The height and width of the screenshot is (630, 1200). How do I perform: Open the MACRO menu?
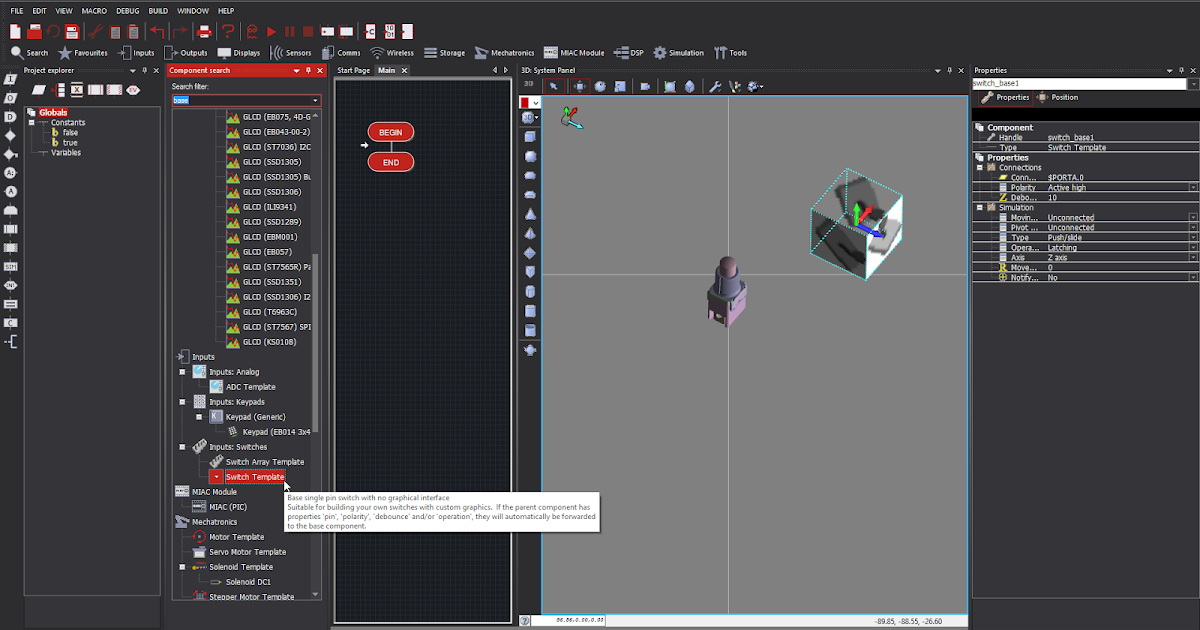click(94, 10)
